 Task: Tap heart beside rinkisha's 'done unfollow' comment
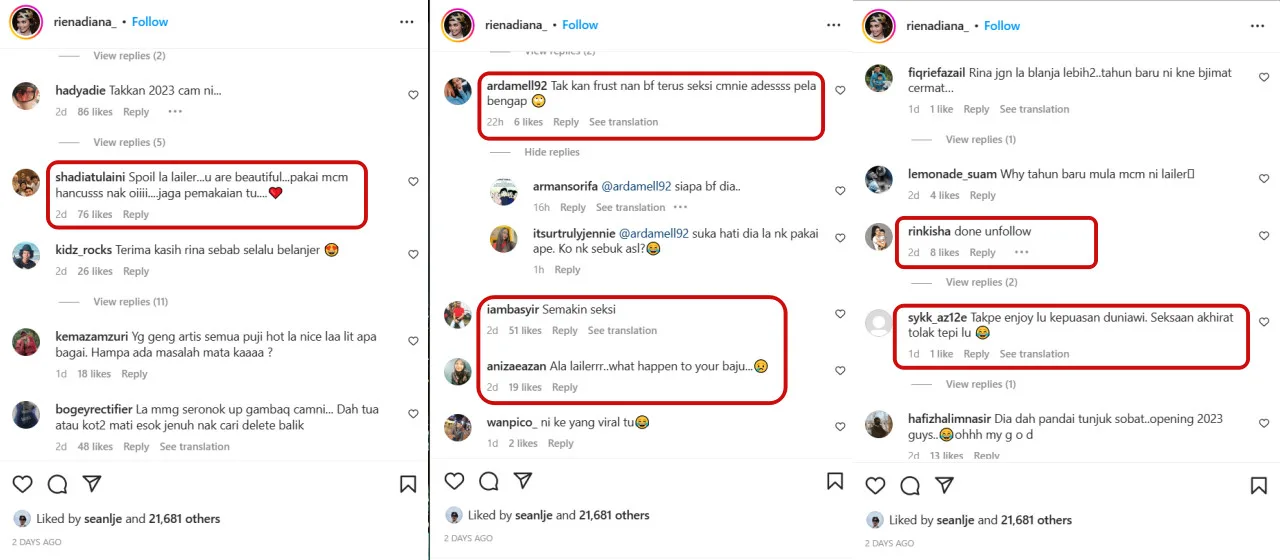coord(1264,236)
